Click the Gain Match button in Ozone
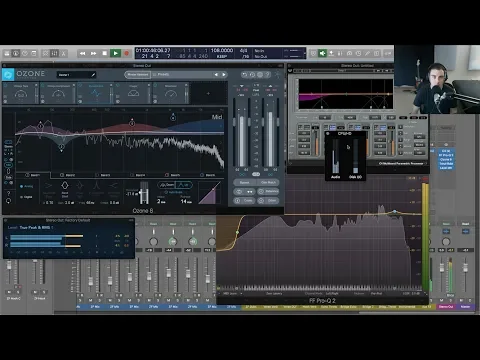 point(268,182)
